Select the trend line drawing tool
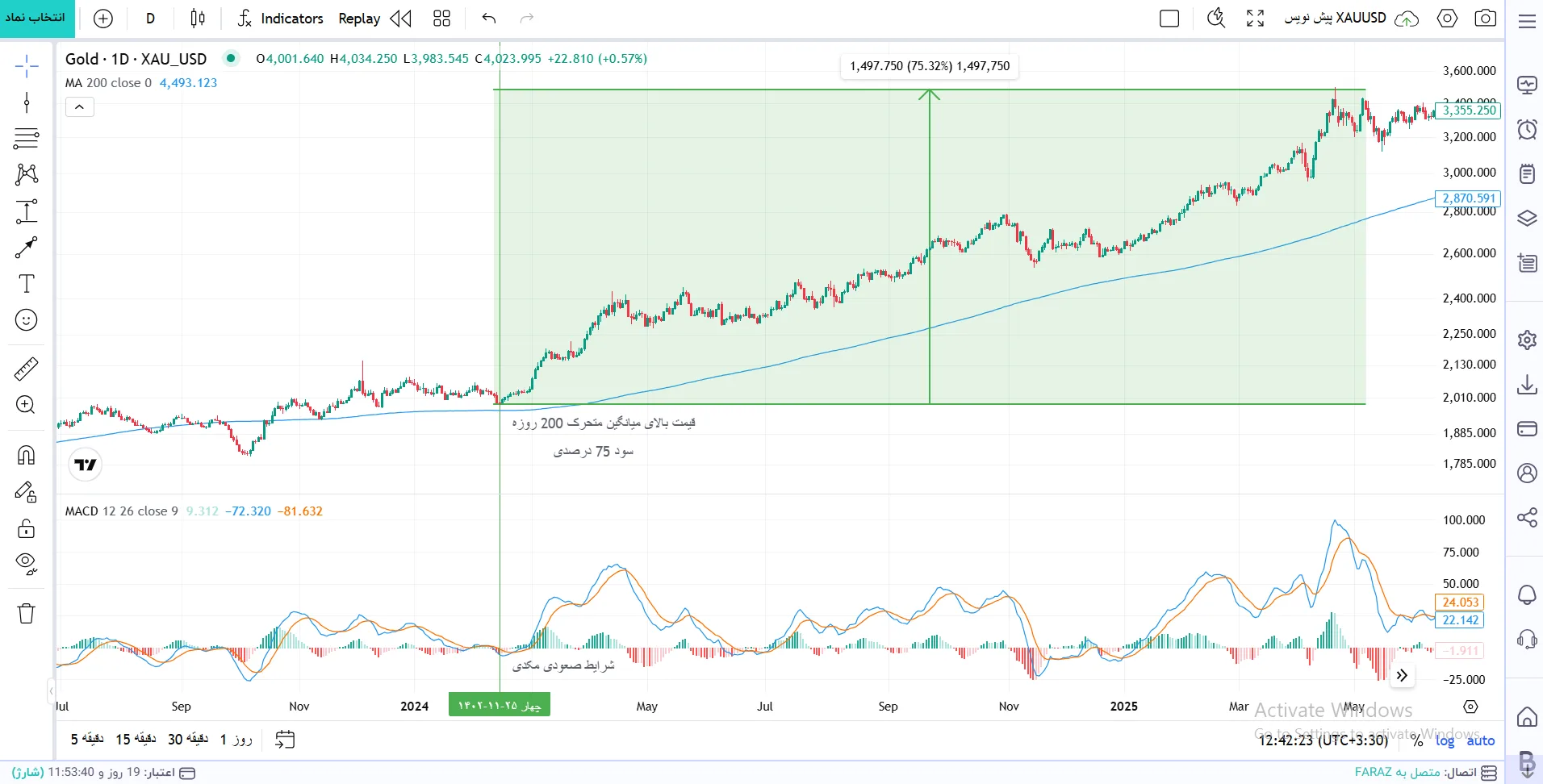 [x=27, y=102]
